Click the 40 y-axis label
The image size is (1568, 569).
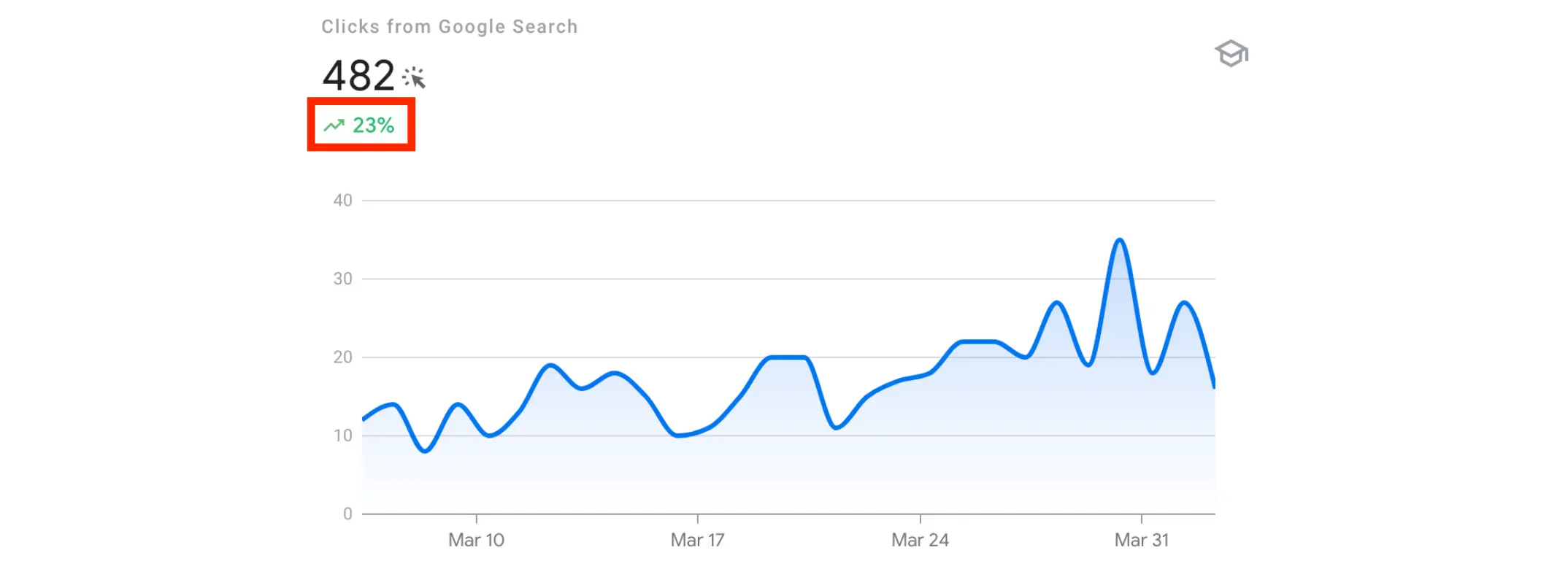point(342,201)
